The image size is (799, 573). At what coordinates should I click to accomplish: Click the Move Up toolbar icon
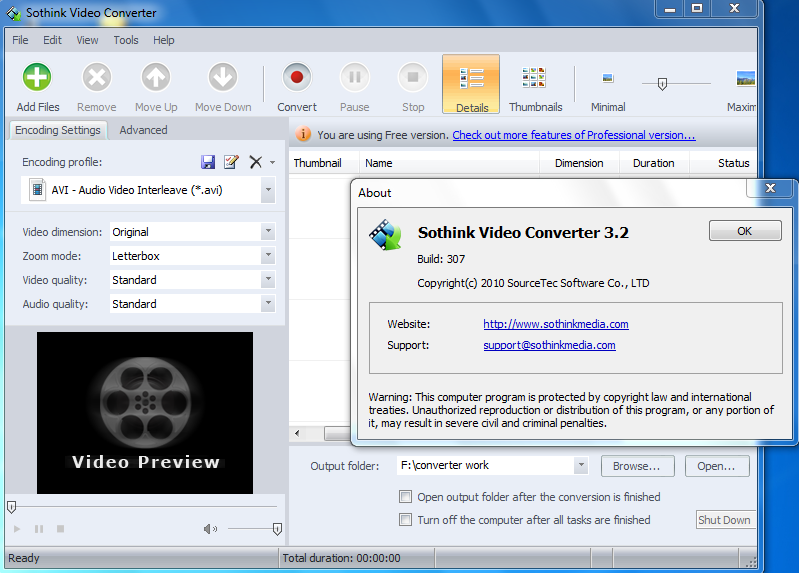tap(155, 77)
